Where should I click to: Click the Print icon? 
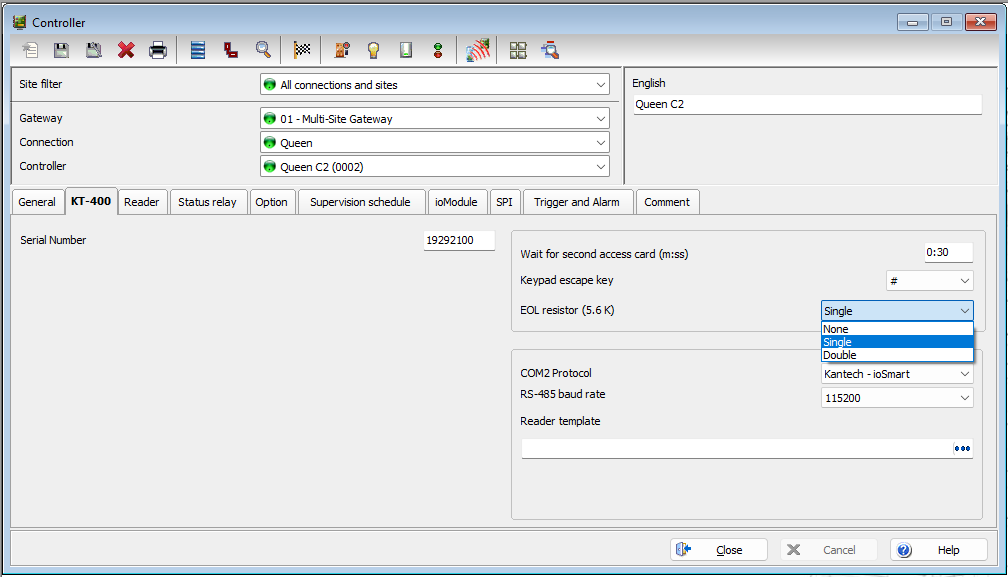point(158,50)
